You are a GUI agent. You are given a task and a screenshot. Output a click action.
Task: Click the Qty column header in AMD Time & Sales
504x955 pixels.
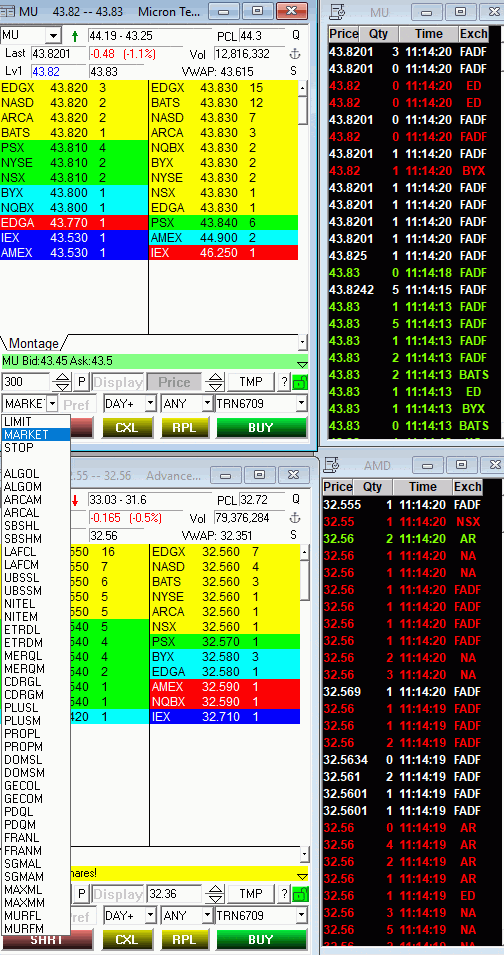click(x=373, y=487)
